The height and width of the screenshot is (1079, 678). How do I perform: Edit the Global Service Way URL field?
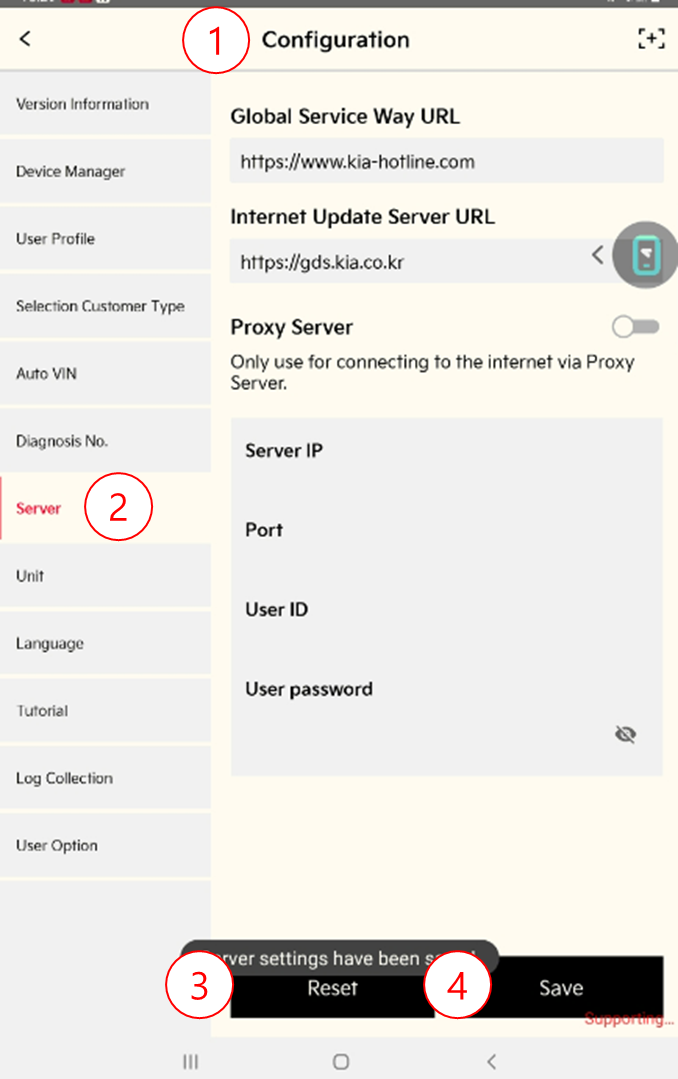click(x=447, y=161)
